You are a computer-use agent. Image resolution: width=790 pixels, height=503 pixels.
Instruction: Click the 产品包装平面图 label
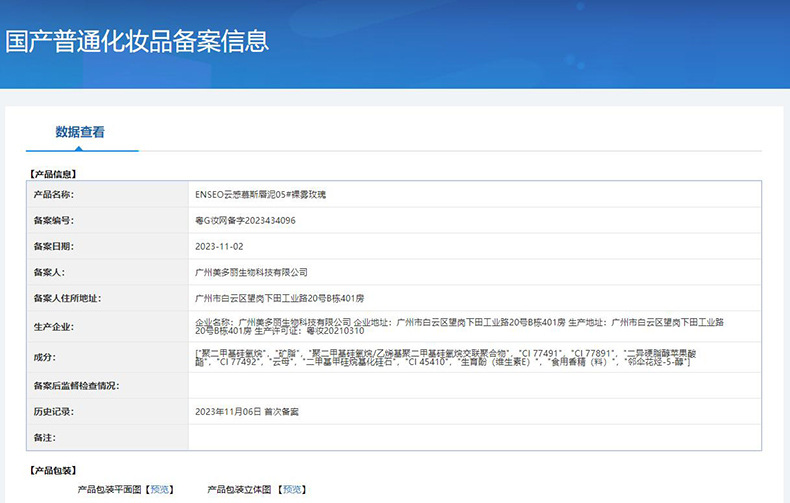[x=110, y=489]
